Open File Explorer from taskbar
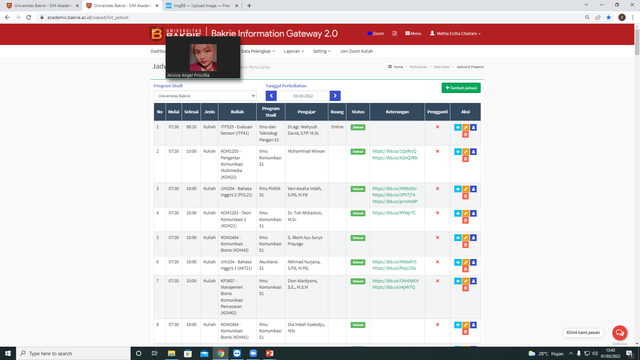The image size is (640, 360). 171,353
